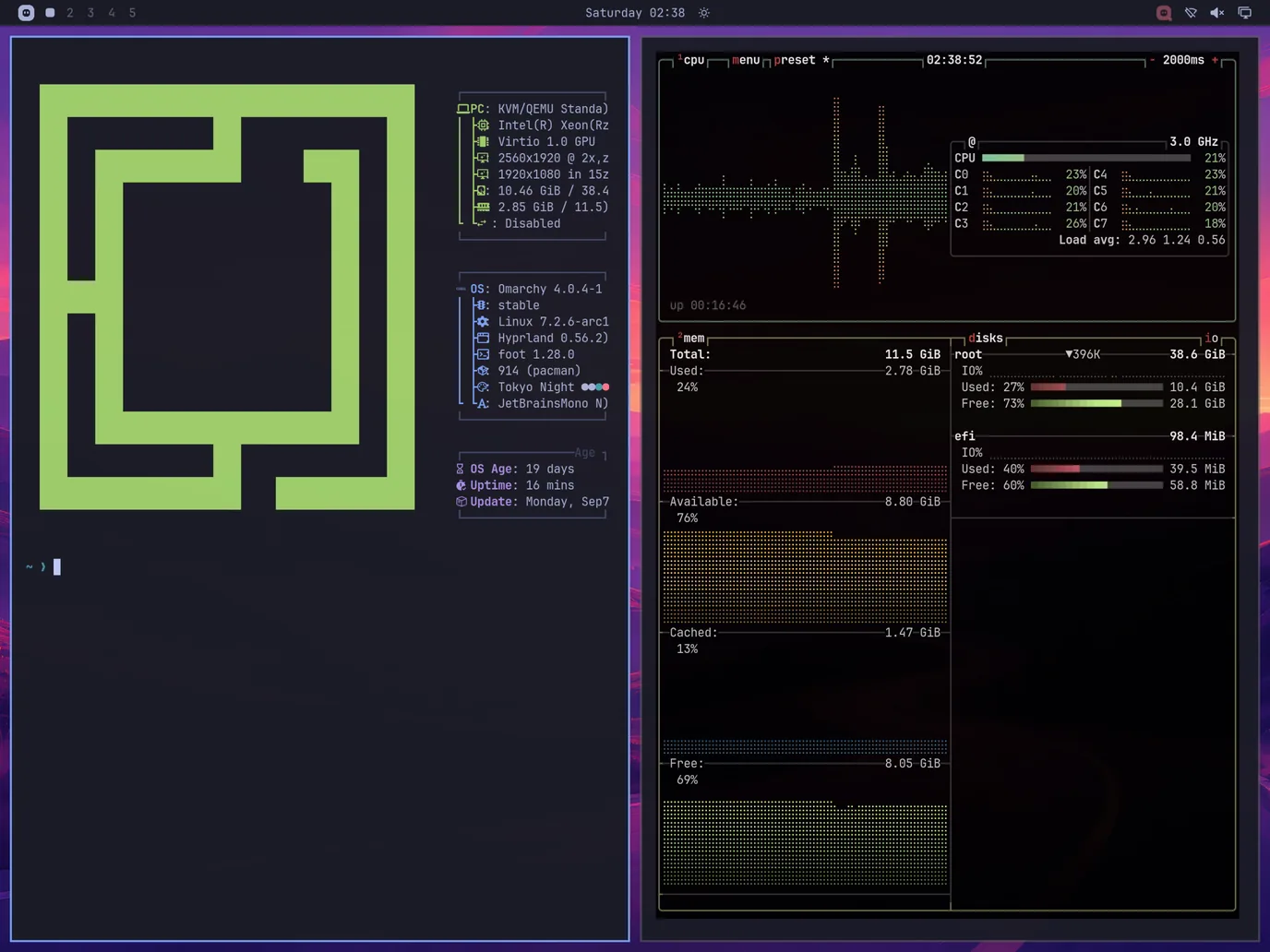Switch to workspace 5 in top bar
This screenshot has height=952, width=1270.
coord(132,13)
